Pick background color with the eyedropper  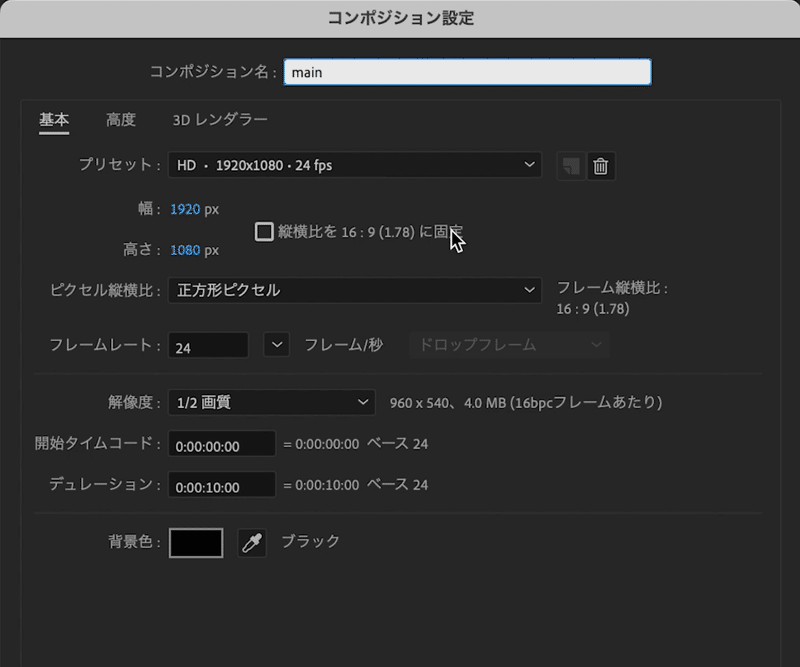click(x=252, y=542)
